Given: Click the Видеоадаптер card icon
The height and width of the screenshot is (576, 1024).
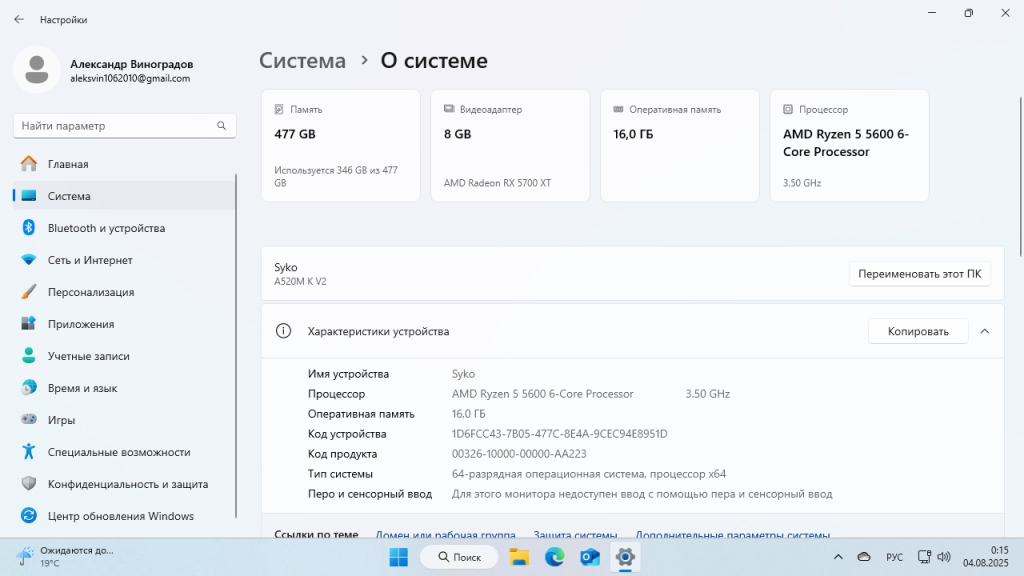Looking at the screenshot, I should pyautogui.click(x=449, y=109).
